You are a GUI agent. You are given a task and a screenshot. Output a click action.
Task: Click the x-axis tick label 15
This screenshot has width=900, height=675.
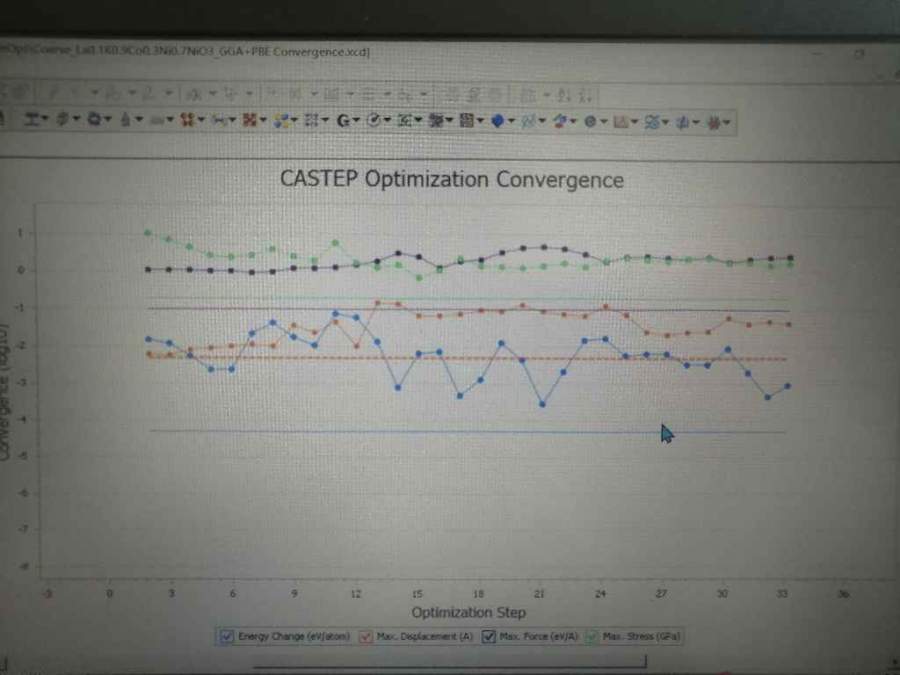tap(417, 593)
